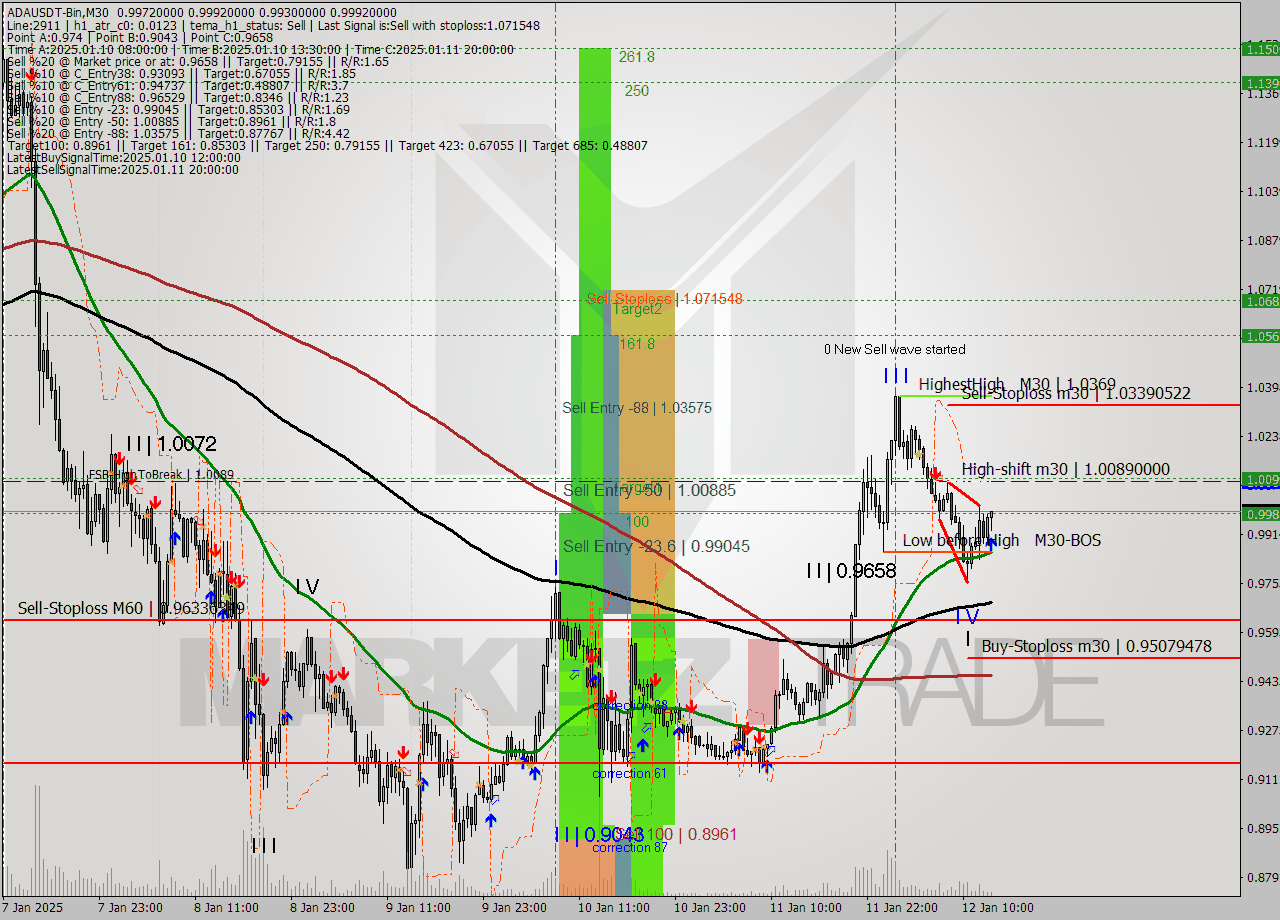Click the '9 Jan 23:00' time label
The width and height of the screenshot is (1280, 920).
tap(514, 908)
